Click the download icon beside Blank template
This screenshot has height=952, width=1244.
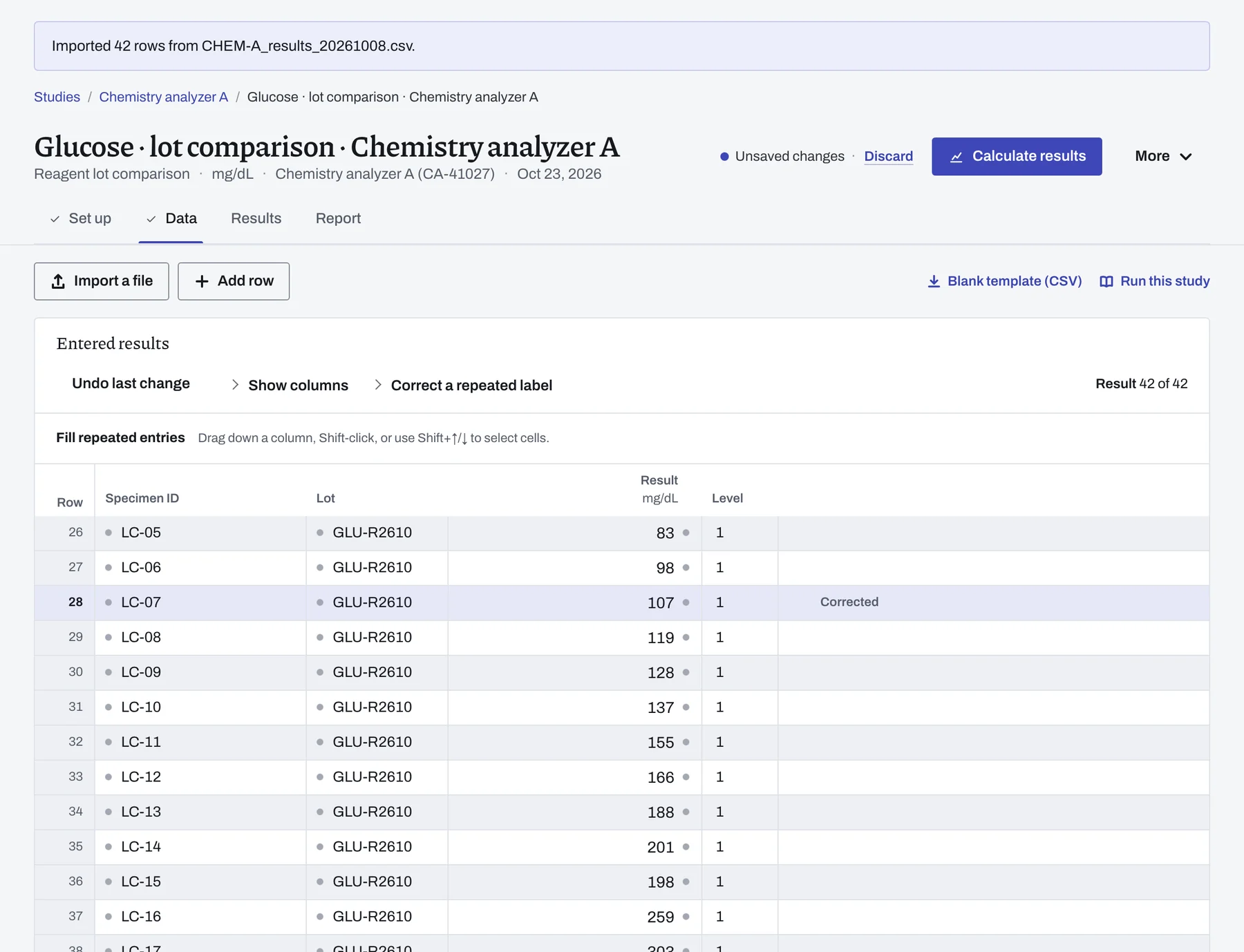[934, 281]
